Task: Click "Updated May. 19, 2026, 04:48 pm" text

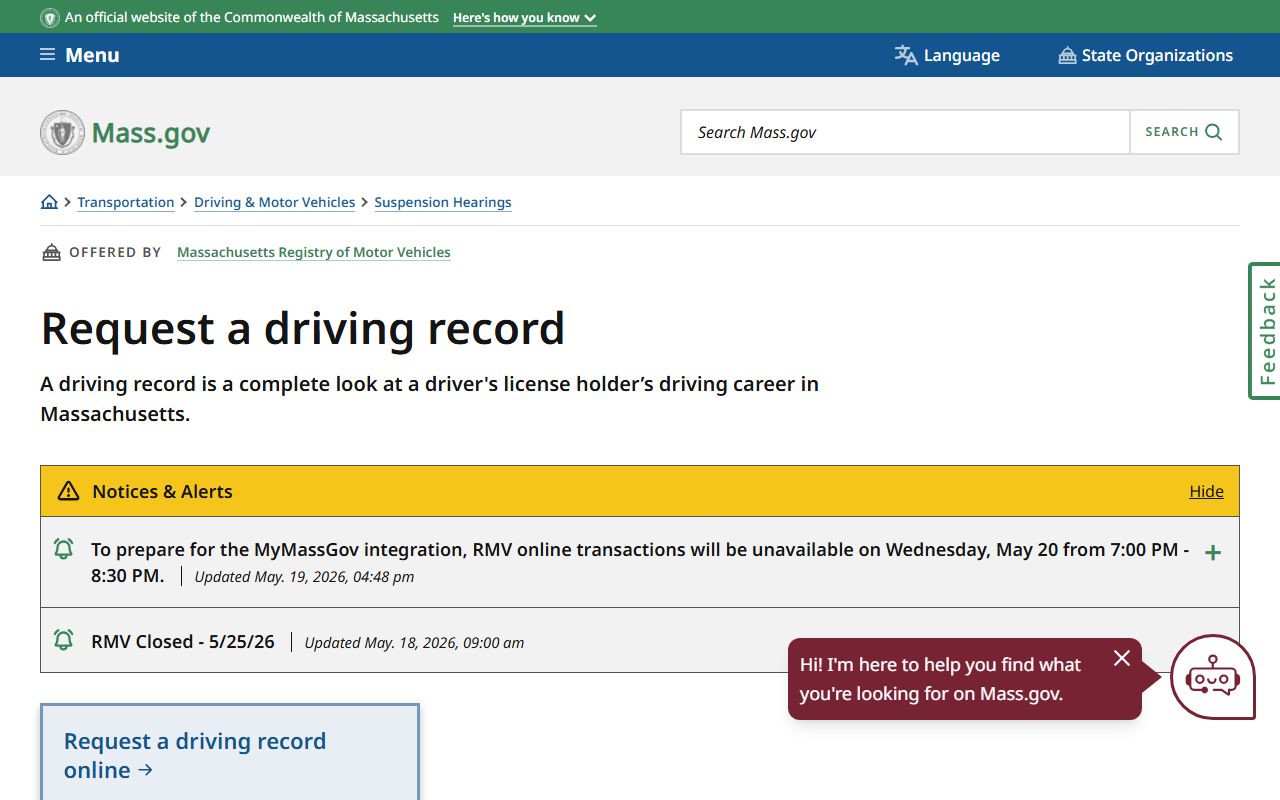Action: (304, 576)
